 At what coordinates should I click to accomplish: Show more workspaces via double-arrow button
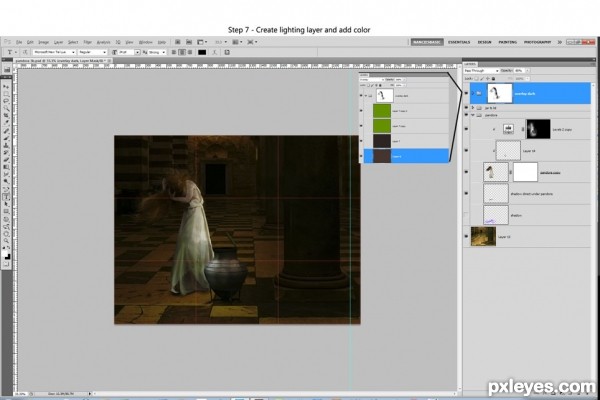pyautogui.click(x=559, y=42)
